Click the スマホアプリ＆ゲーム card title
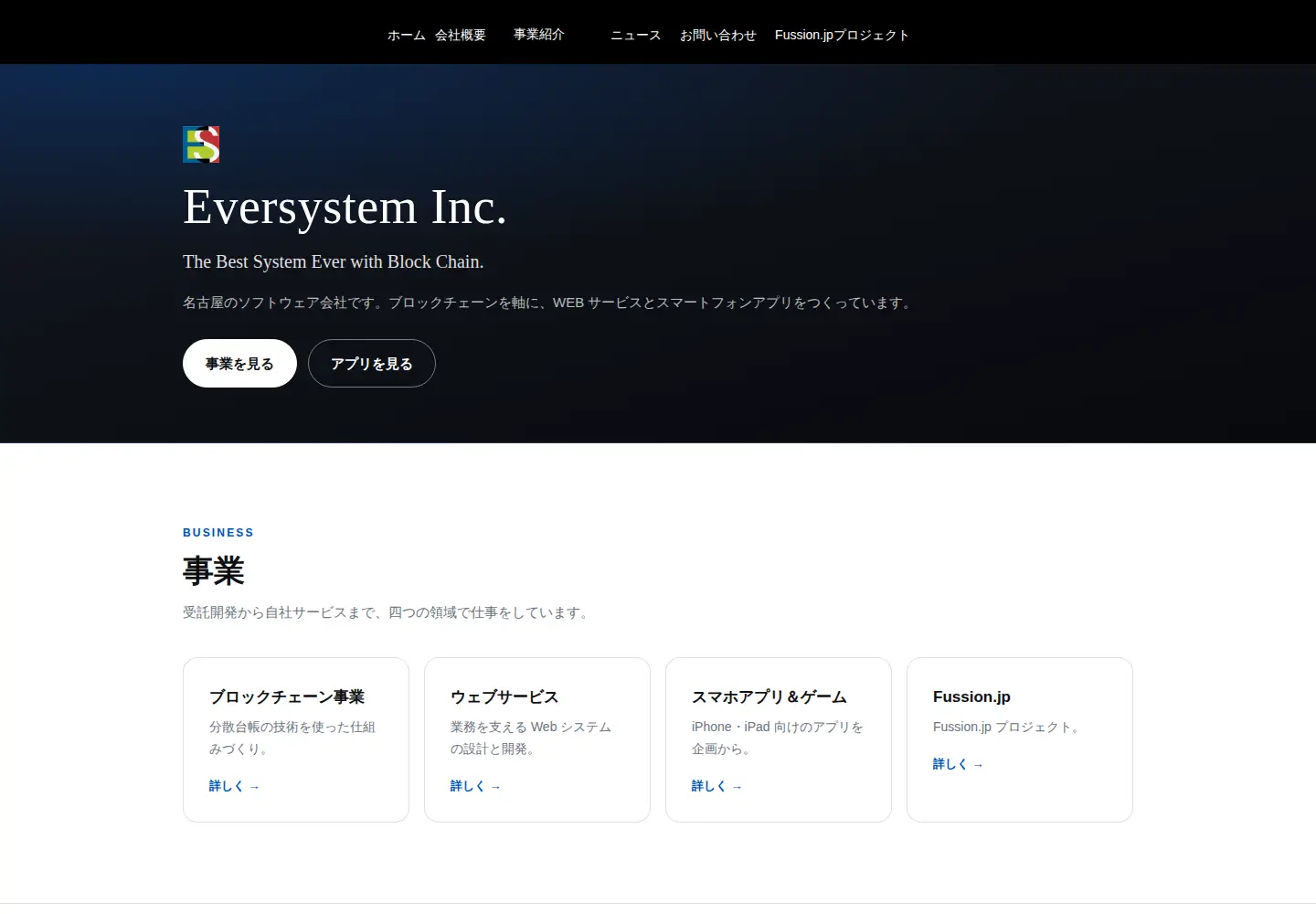Image resolution: width=1316 pixels, height=914 pixels. (x=769, y=697)
